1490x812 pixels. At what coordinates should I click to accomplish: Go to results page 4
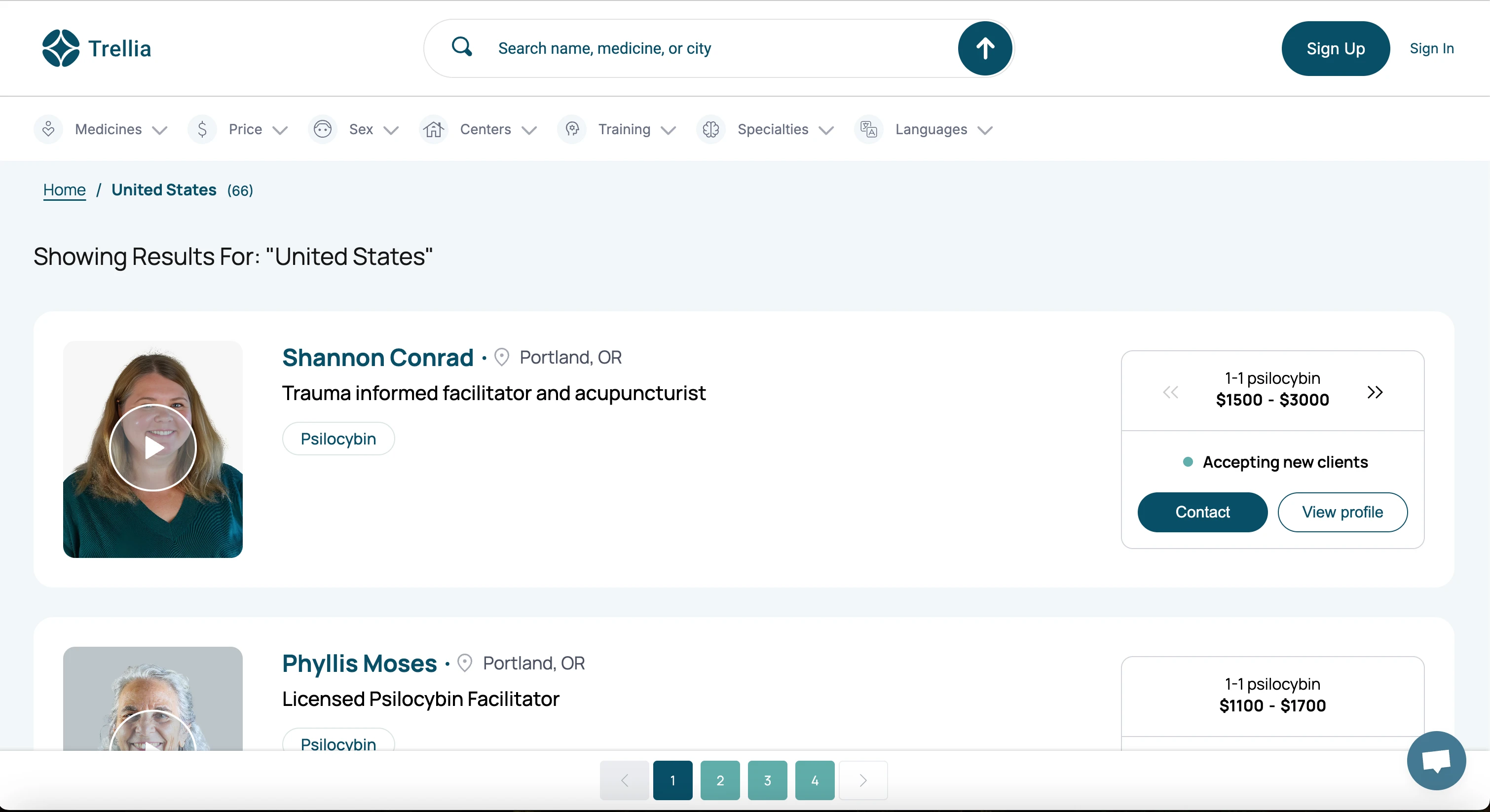pos(815,780)
